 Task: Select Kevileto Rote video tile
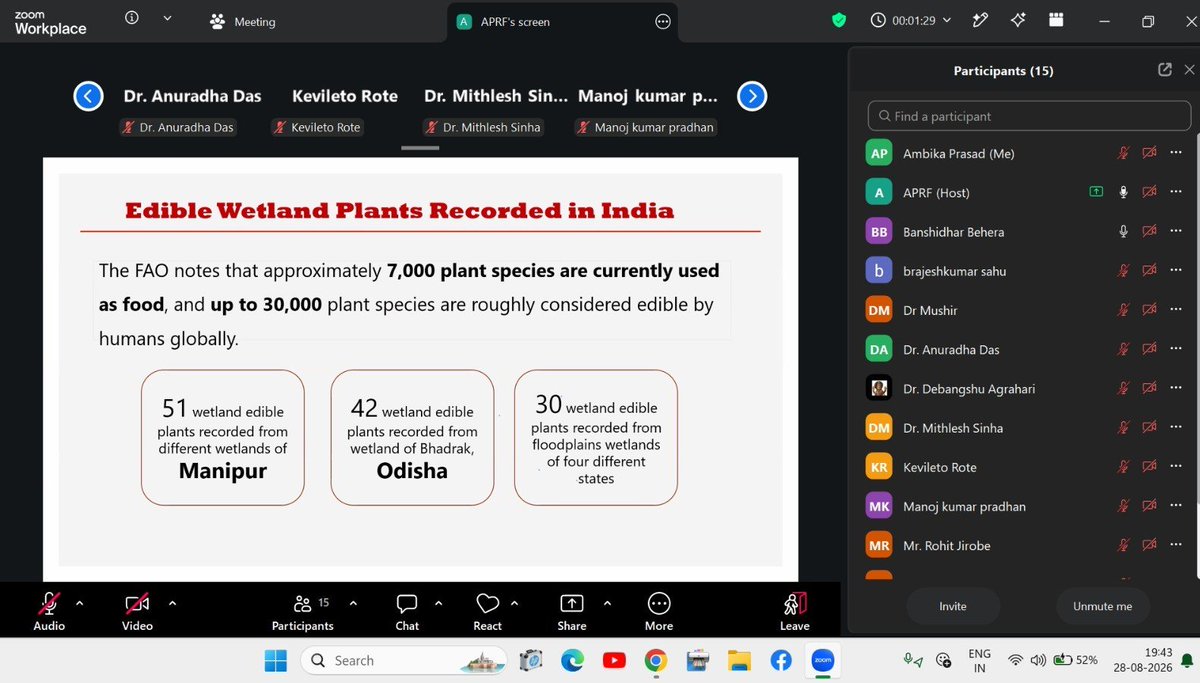(x=345, y=110)
